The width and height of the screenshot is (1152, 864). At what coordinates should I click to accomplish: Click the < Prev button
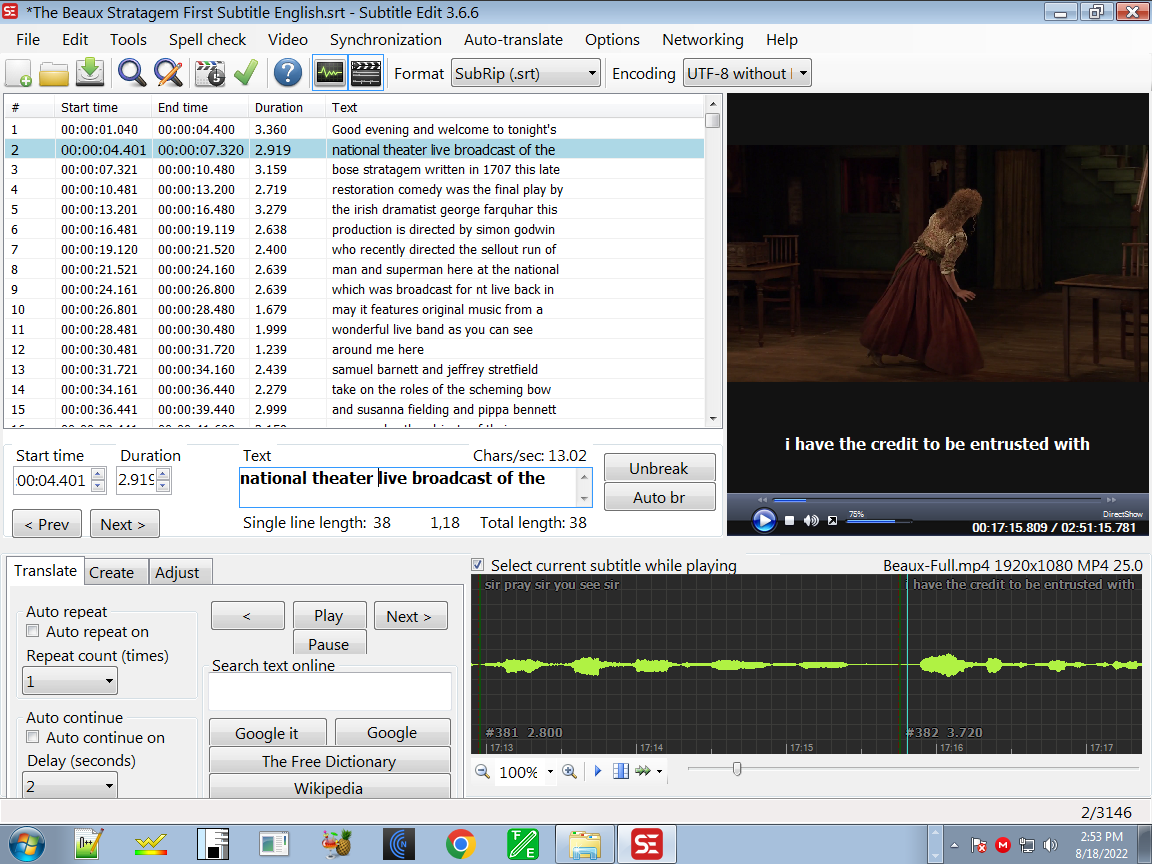[x=47, y=525]
